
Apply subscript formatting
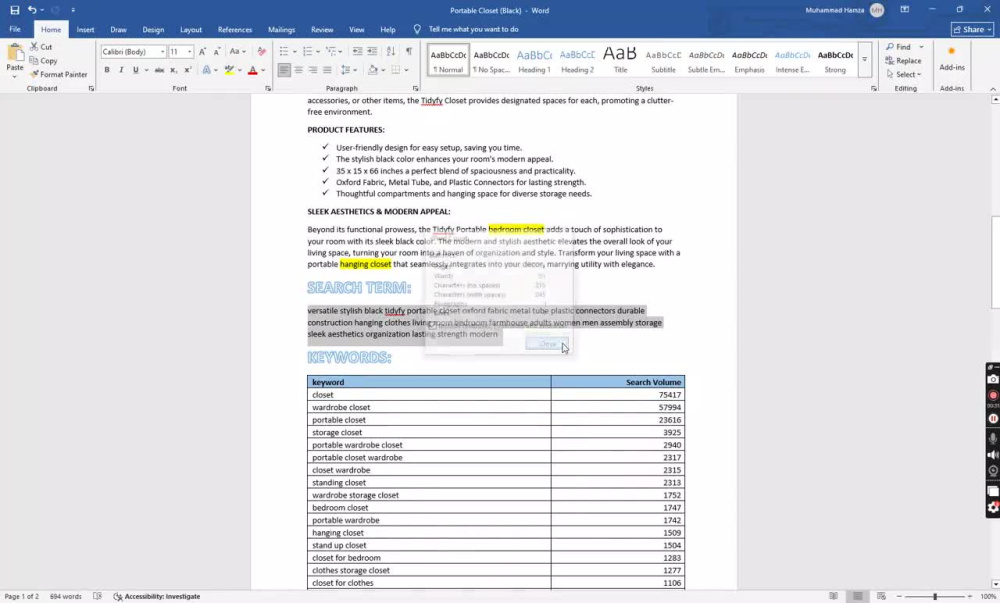click(x=173, y=70)
